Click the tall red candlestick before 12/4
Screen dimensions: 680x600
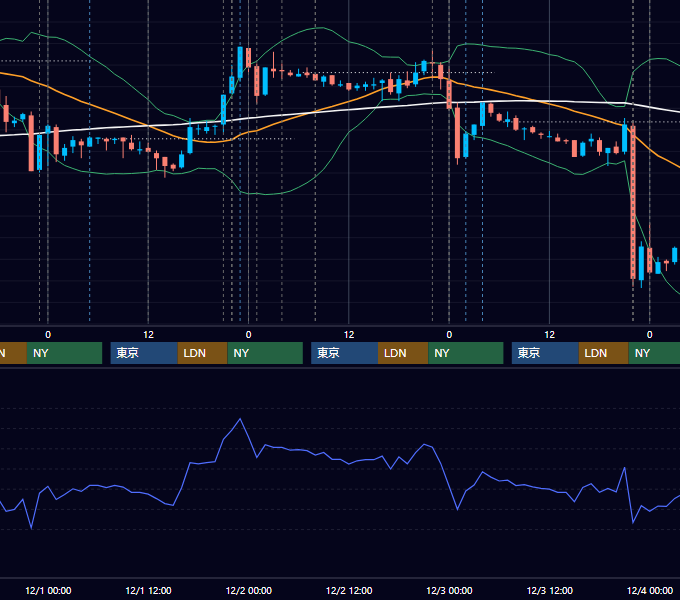(x=633, y=202)
